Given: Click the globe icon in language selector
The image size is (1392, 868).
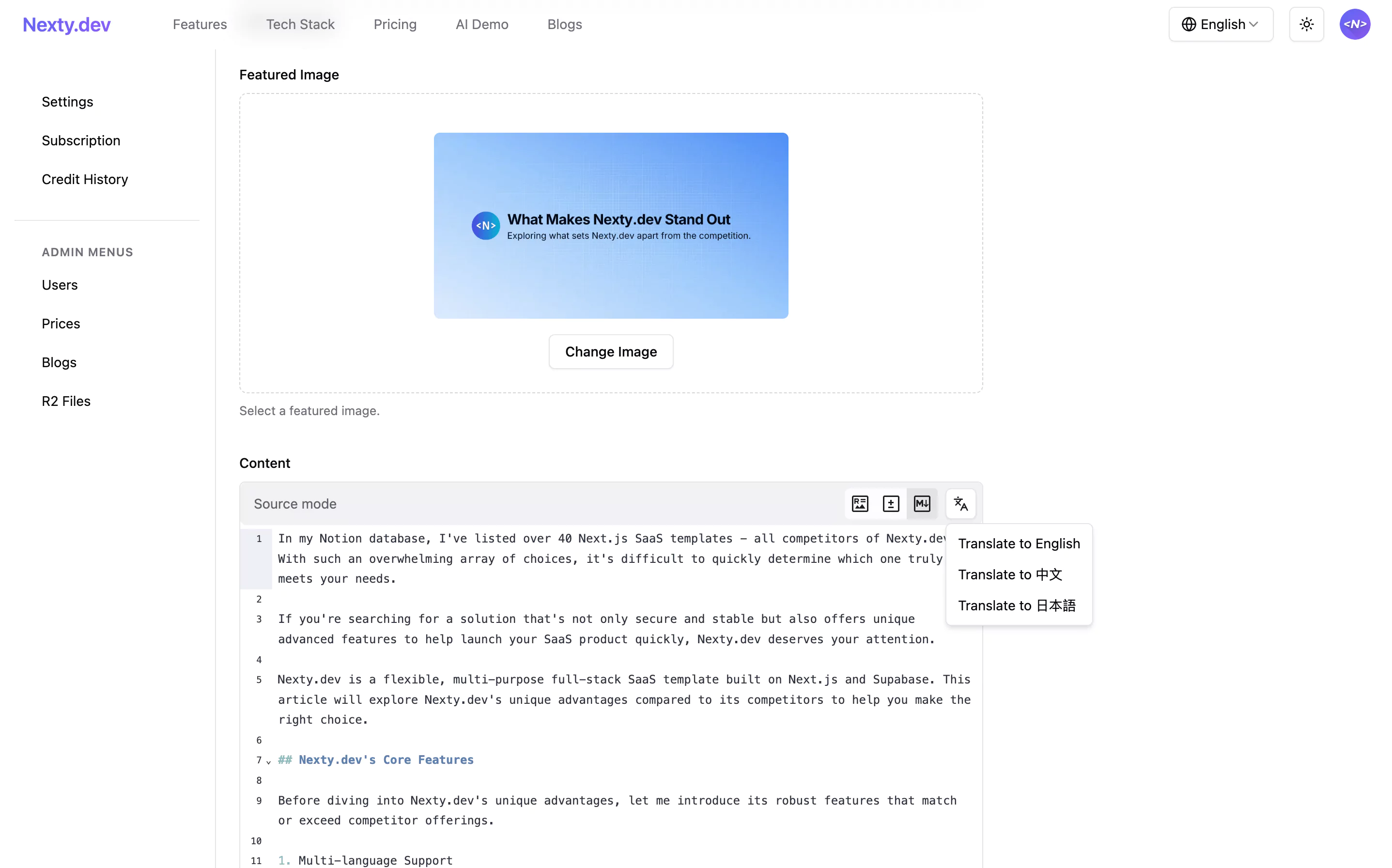Looking at the screenshot, I should coord(1188,24).
